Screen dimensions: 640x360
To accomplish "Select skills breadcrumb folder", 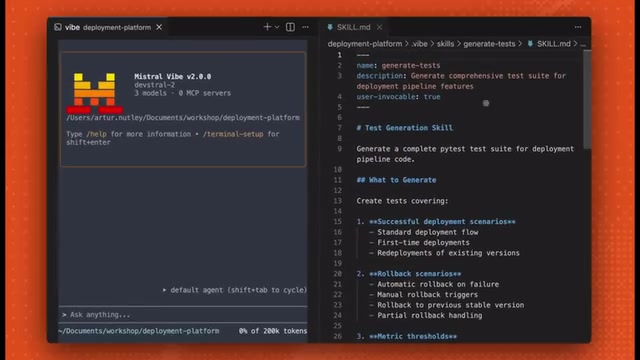I will 445,44.
